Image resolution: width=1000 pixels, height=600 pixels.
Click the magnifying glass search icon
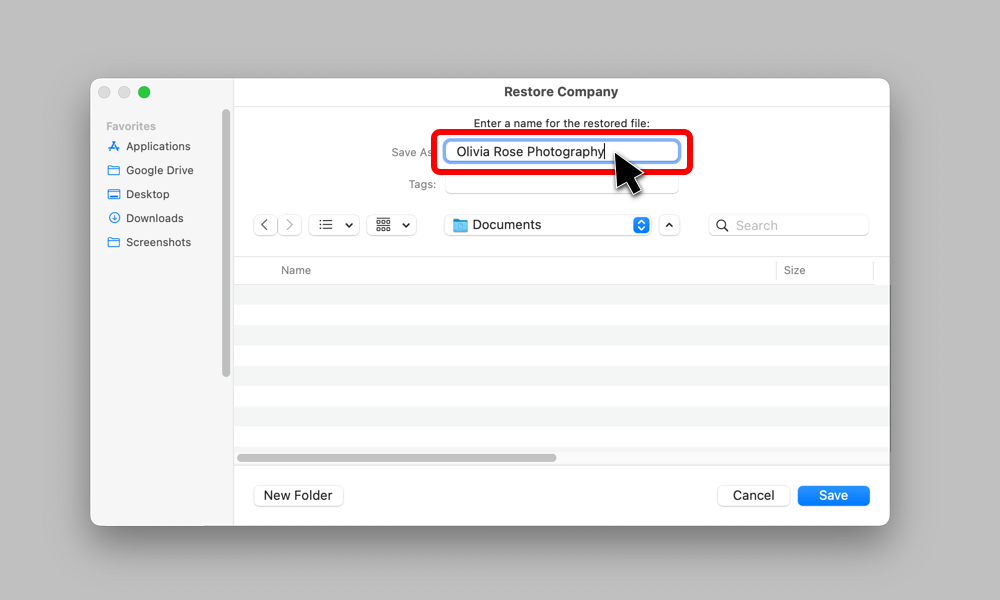[722, 226]
